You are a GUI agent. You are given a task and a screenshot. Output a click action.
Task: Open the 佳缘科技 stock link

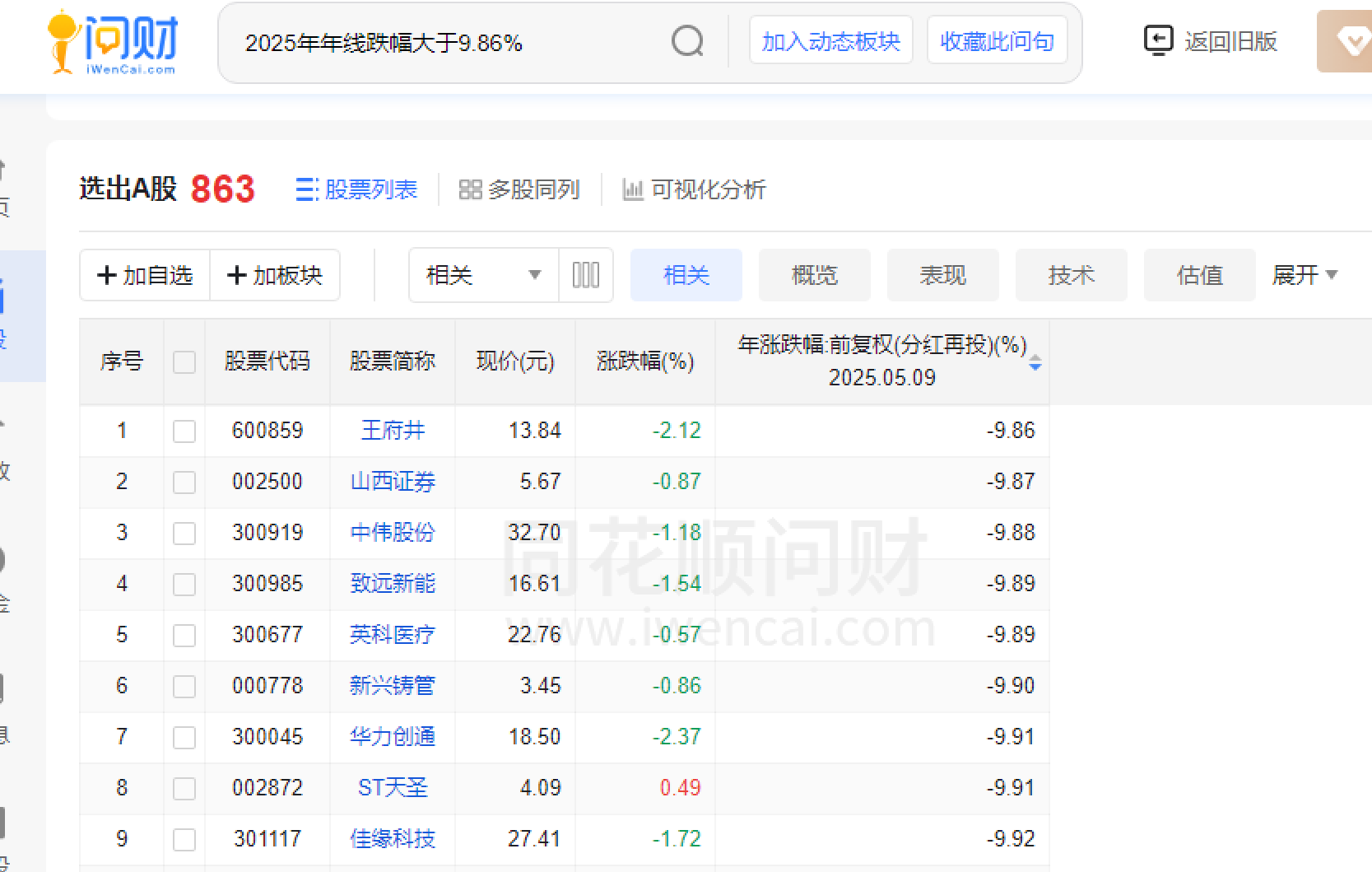point(393,838)
